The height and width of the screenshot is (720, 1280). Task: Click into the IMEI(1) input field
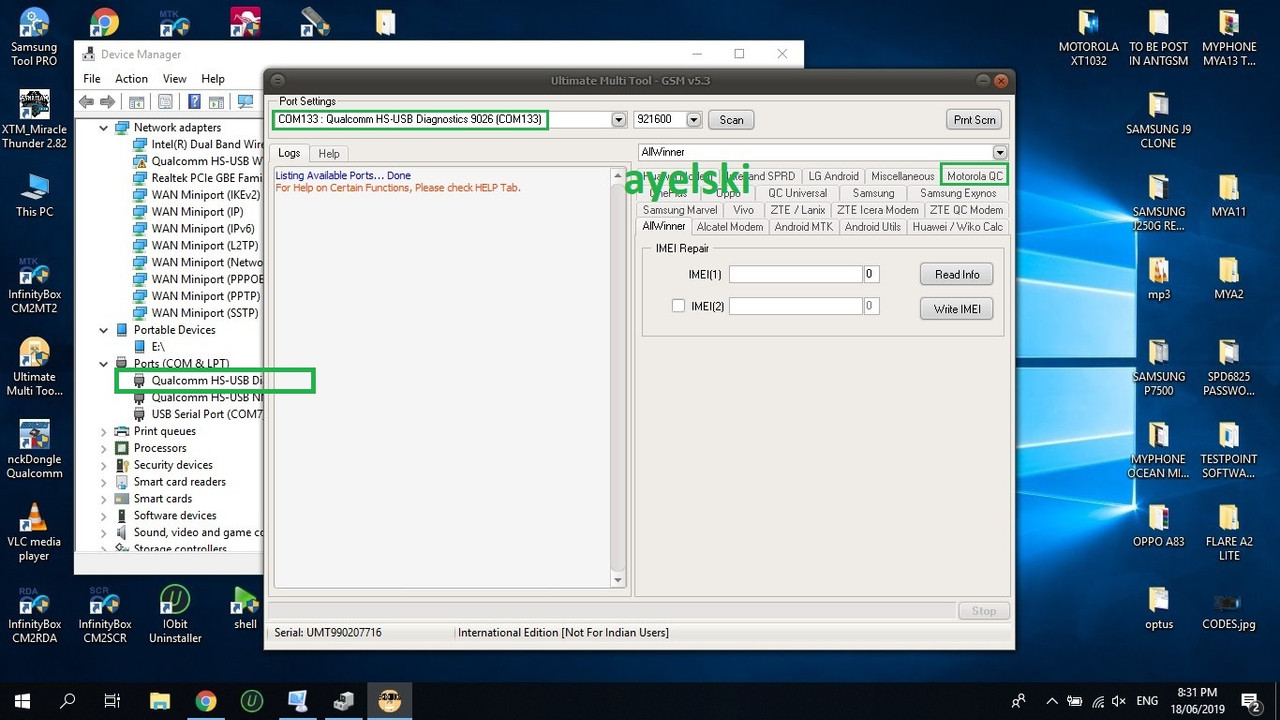pyautogui.click(x=796, y=274)
